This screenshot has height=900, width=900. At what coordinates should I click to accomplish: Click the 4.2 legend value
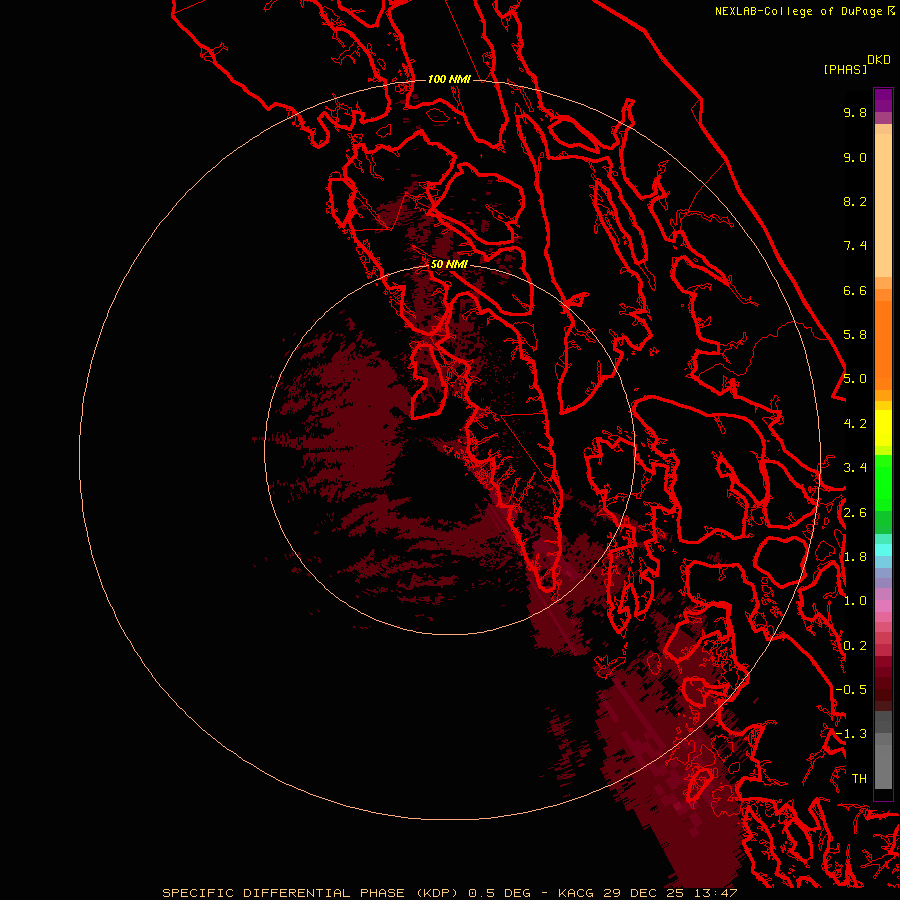pos(855,424)
